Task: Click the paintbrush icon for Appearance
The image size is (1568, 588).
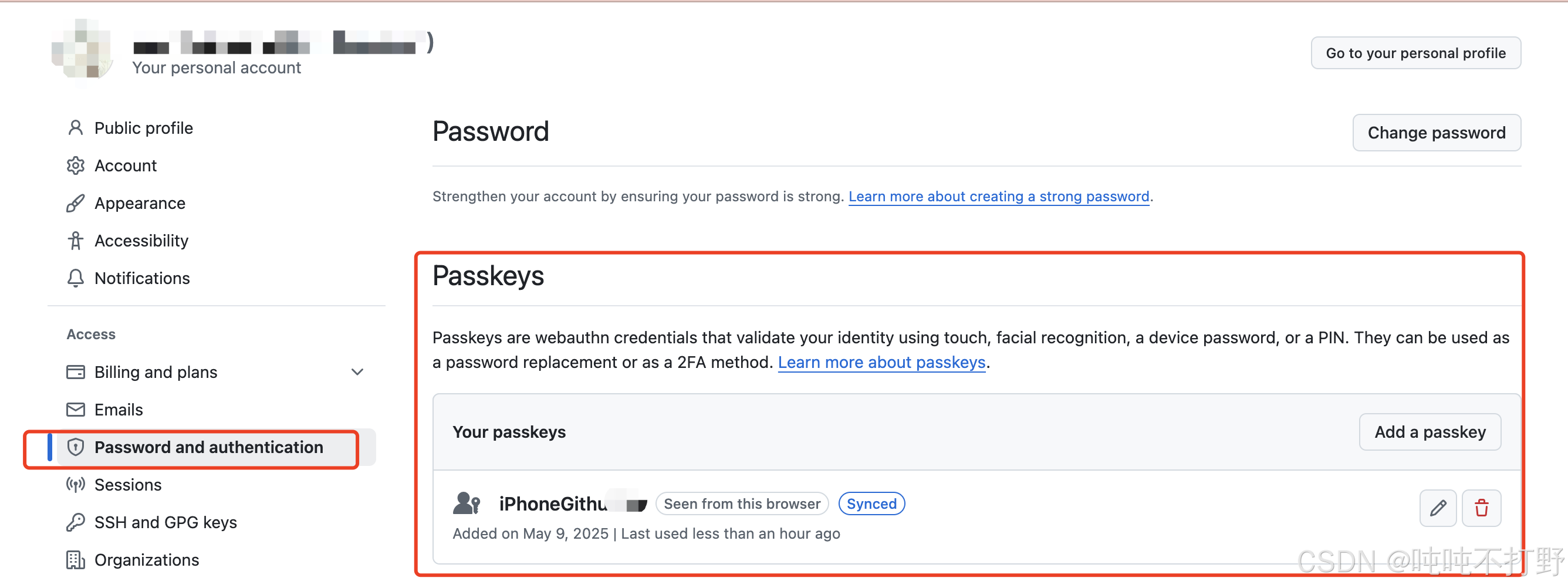Action: coord(76,203)
